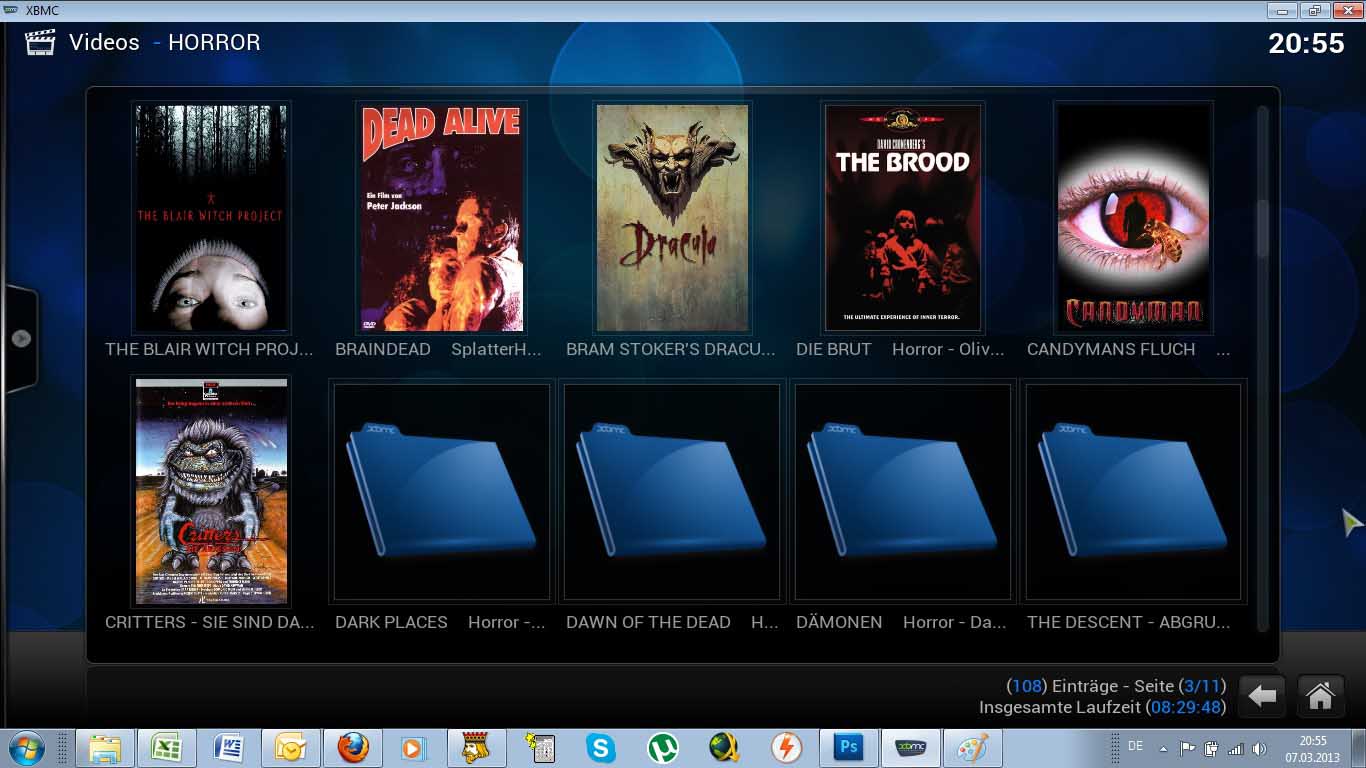This screenshot has height=768, width=1366.
Task: Click the XBMC clock showing 20:55
Action: coord(1306,43)
